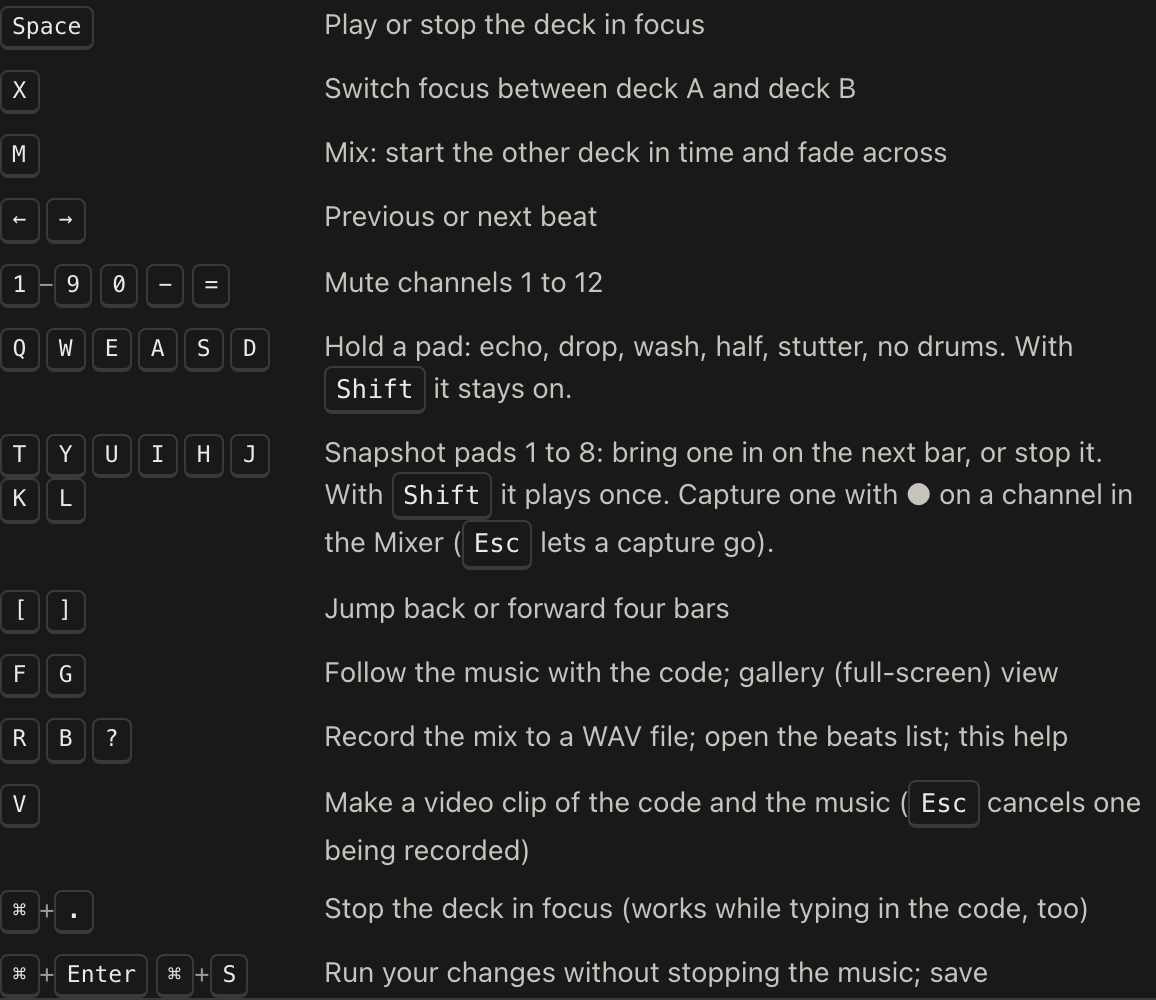Viewport: 1156px width, 1000px height.
Task: Click the R key cap
Action: pyautogui.click(x=19, y=740)
